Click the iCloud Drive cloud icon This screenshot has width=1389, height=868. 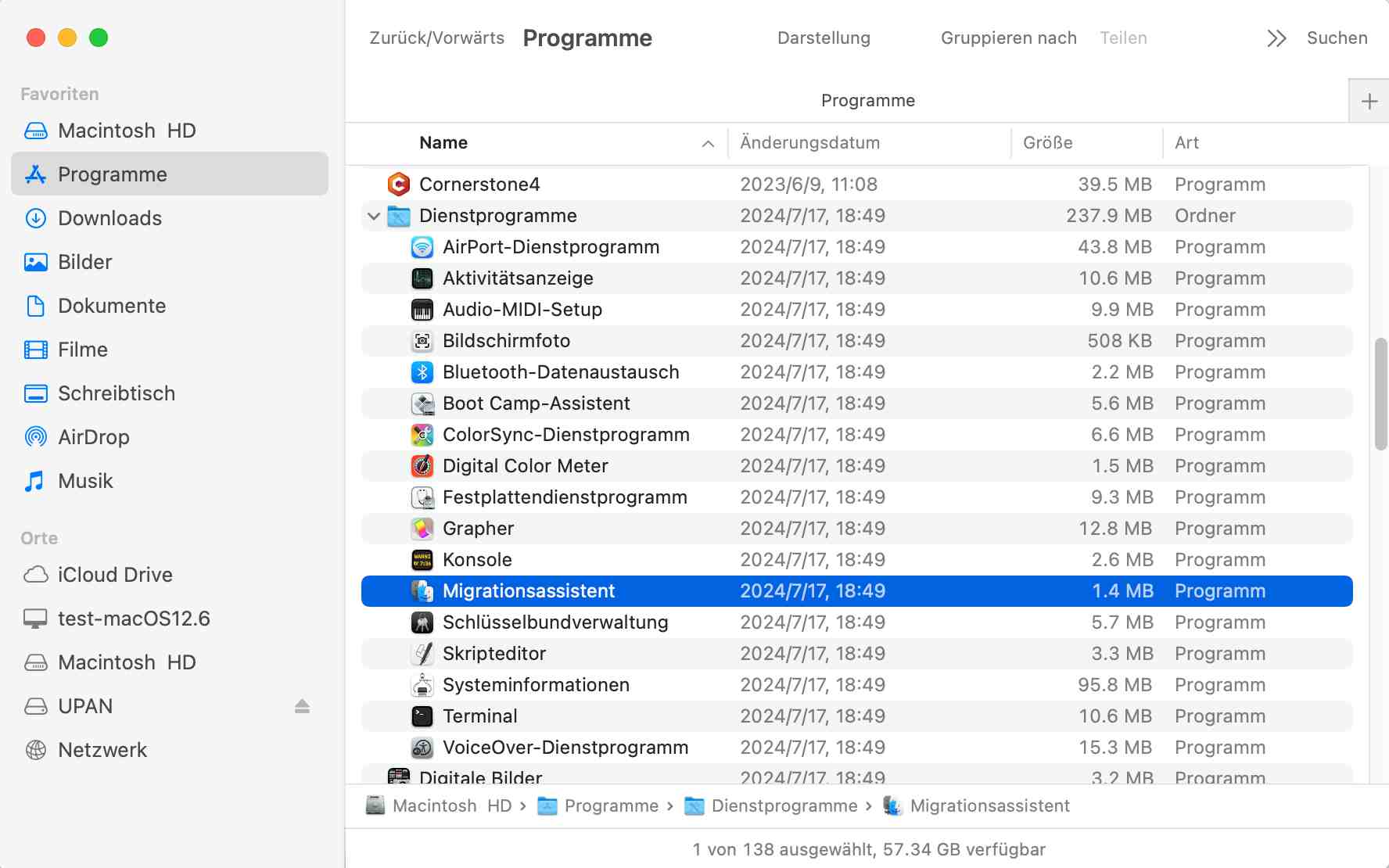click(x=36, y=575)
